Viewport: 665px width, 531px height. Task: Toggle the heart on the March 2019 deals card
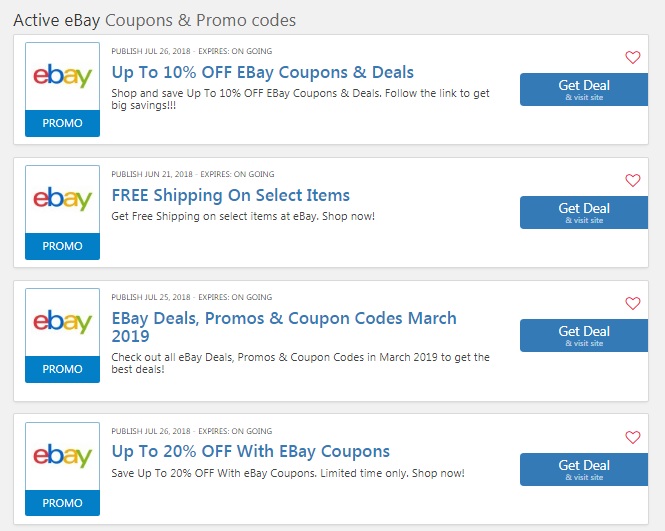point(632,303)
